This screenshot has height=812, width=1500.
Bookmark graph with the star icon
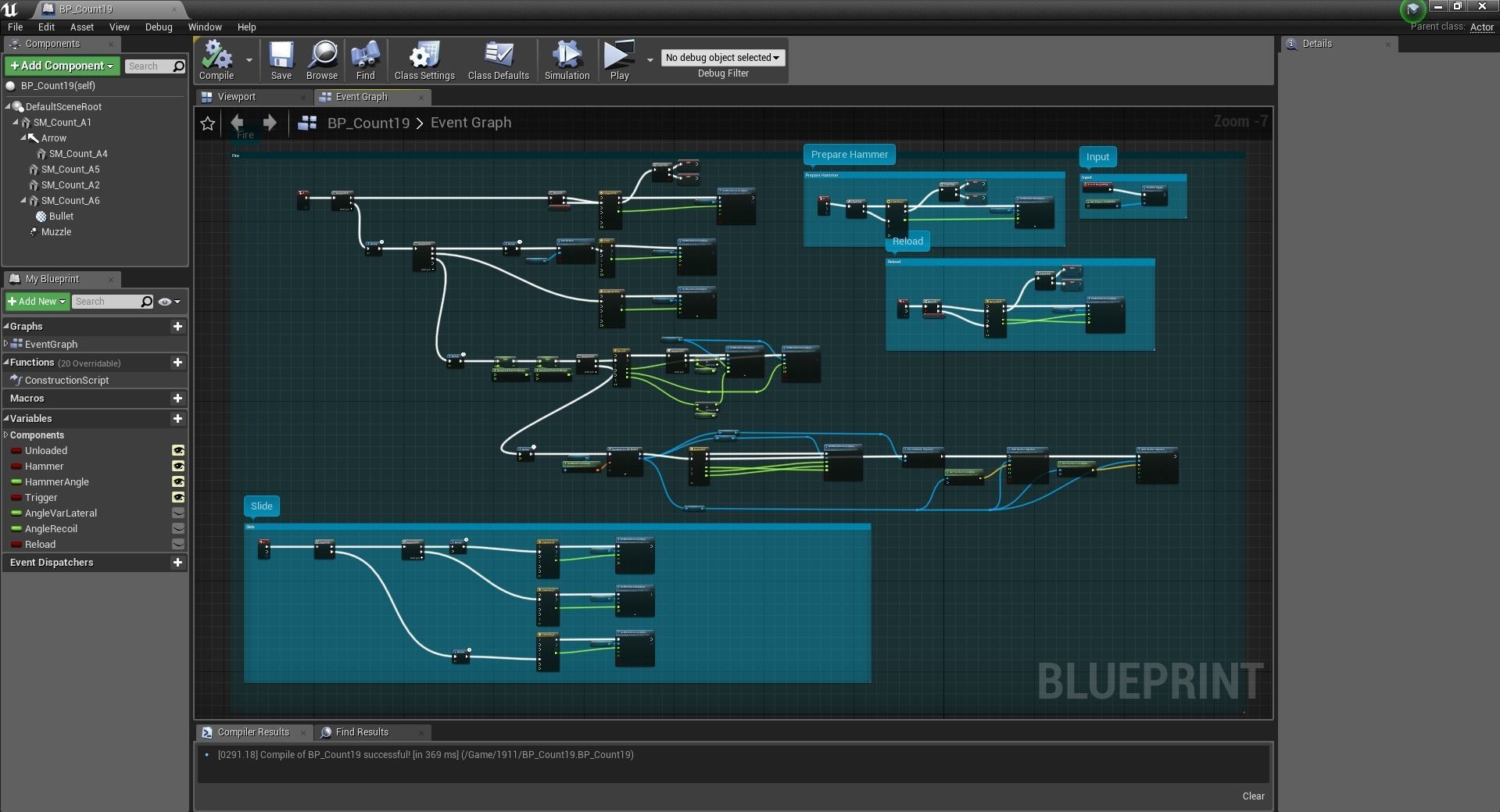208,123
